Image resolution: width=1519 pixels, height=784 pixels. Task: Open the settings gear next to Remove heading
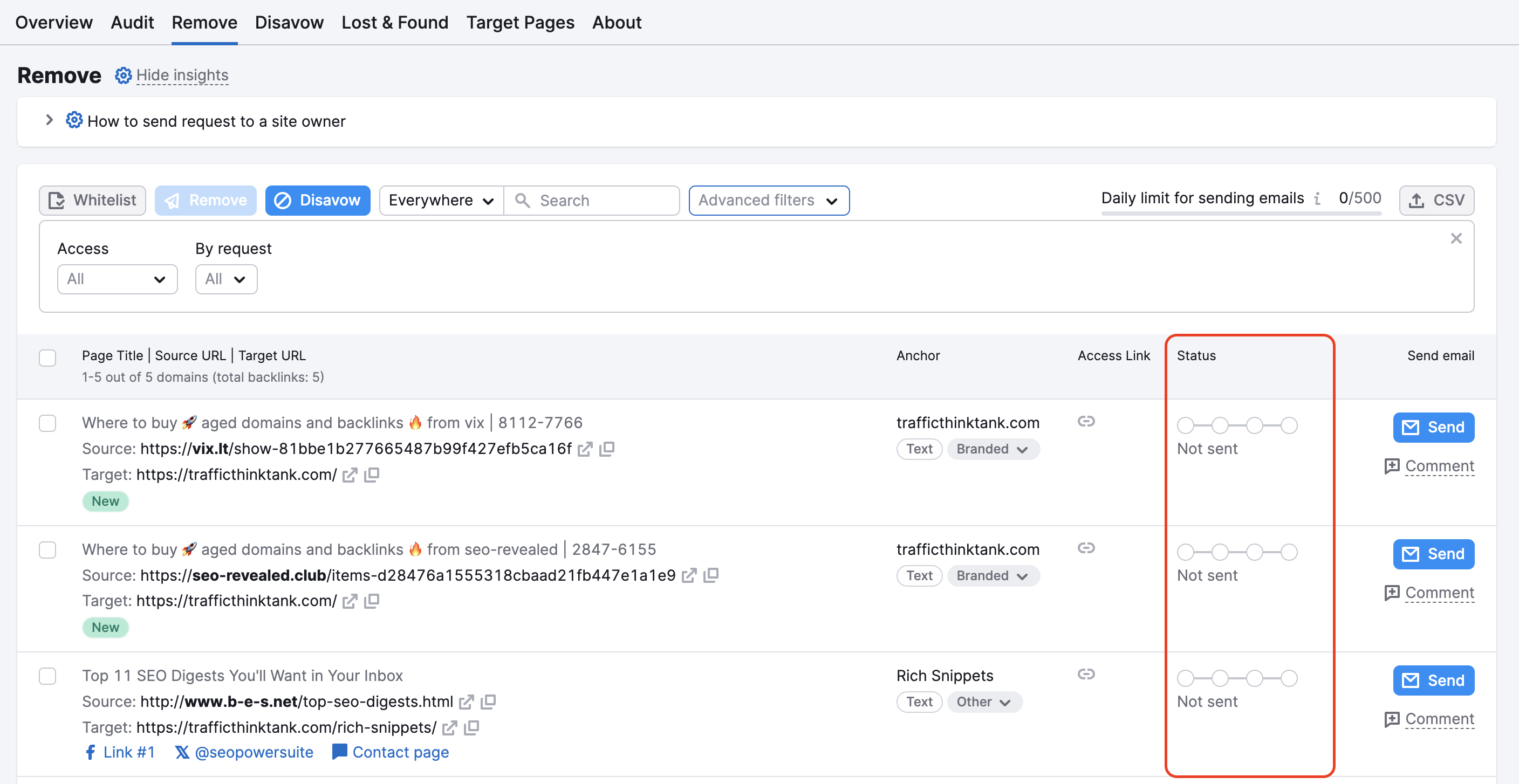(123, 75)
